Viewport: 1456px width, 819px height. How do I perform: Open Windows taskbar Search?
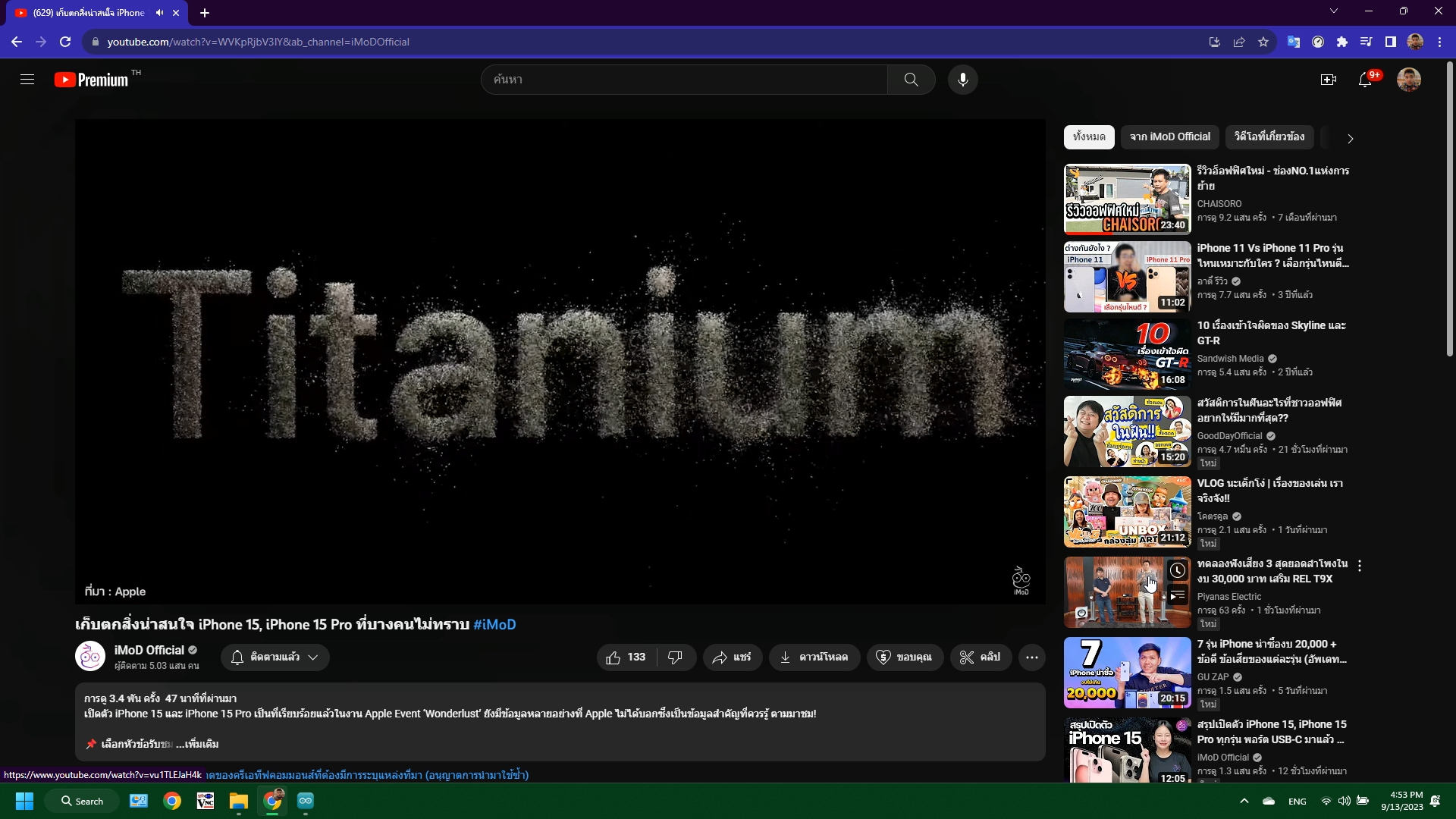[82, 801]
